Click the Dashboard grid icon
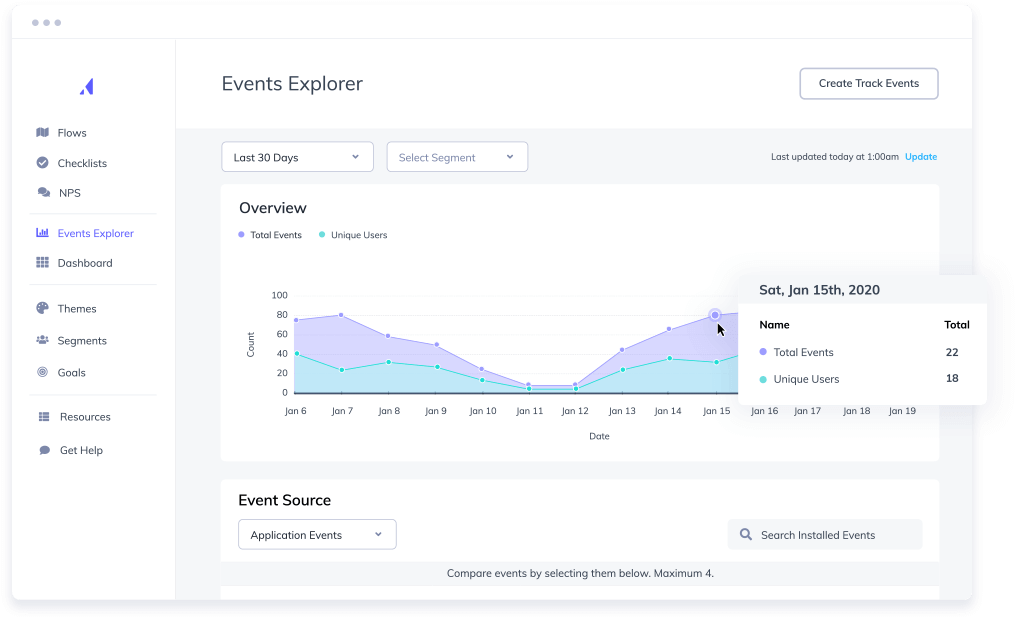Screen dimensions: 1019x618 42,263
